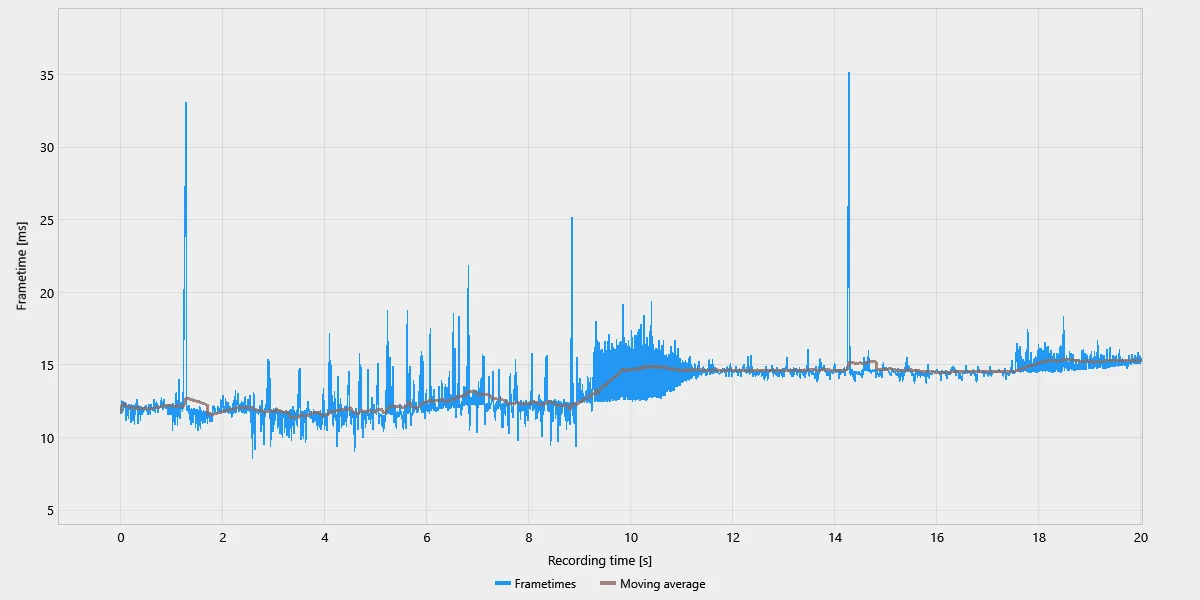Click the blue Frametimes legend swatch
Image resolution: width=1200 pixels, height=600 pixels.
click(x=502, y=584)
